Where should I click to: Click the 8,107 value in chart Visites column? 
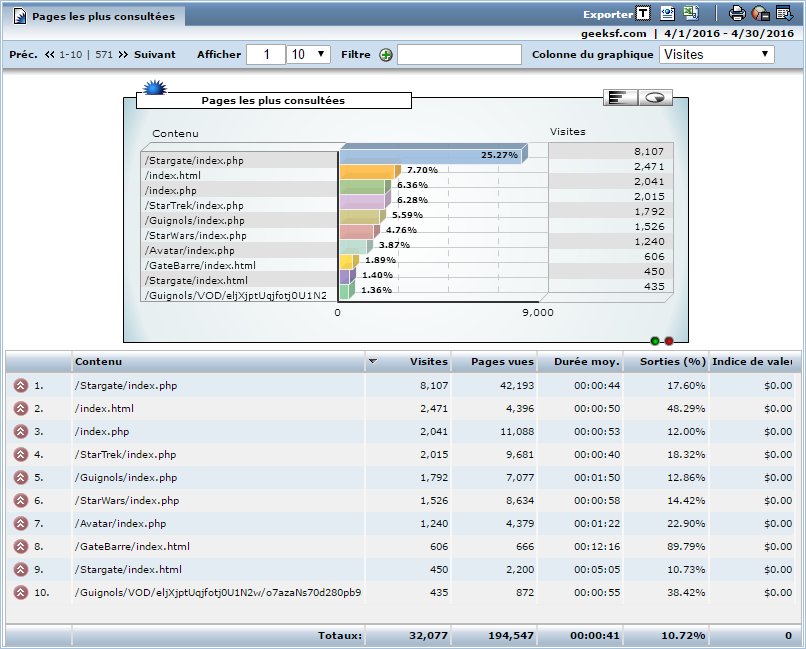(x=649, y=152)
